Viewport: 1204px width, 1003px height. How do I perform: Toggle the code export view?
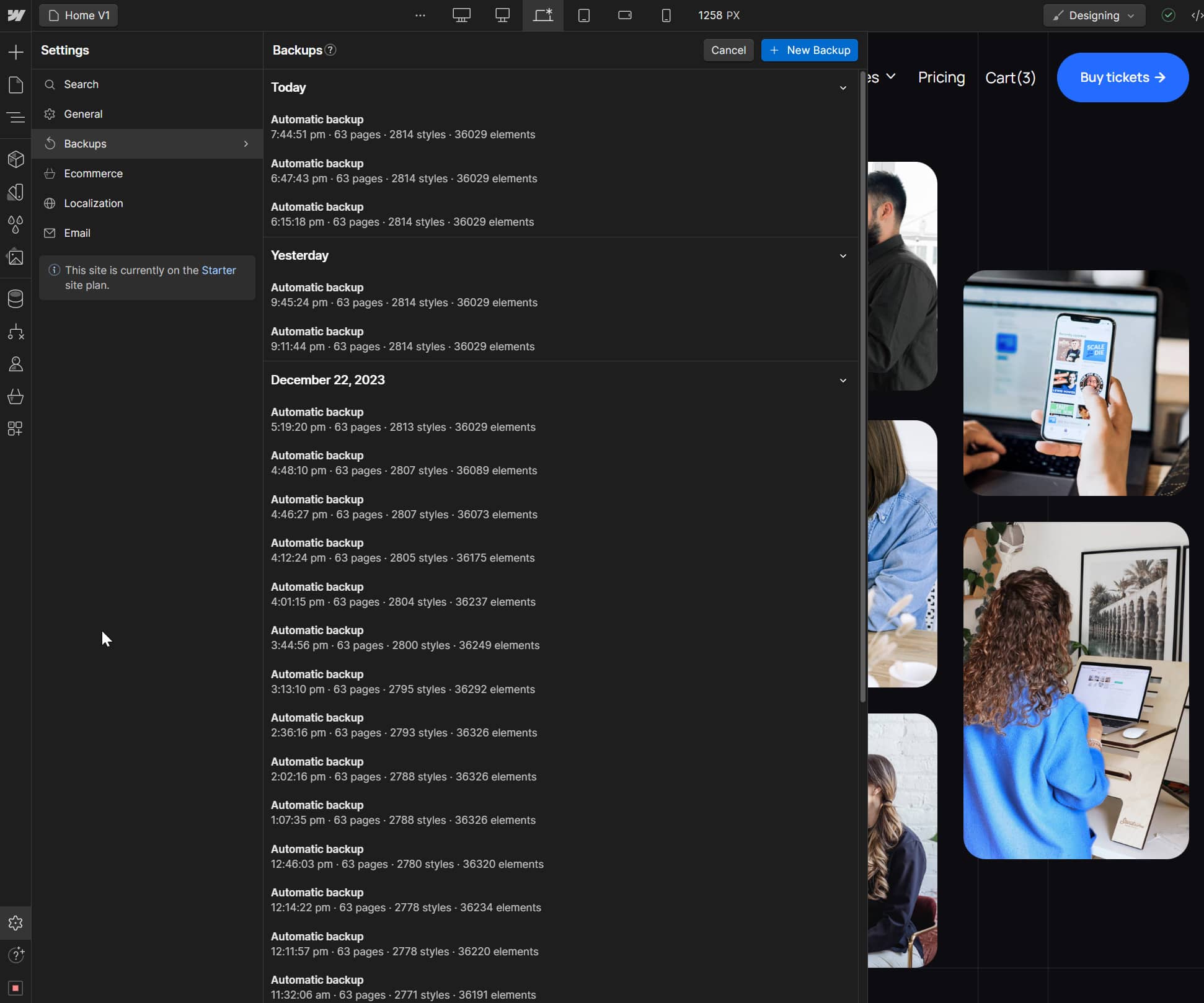[1196, 15]
